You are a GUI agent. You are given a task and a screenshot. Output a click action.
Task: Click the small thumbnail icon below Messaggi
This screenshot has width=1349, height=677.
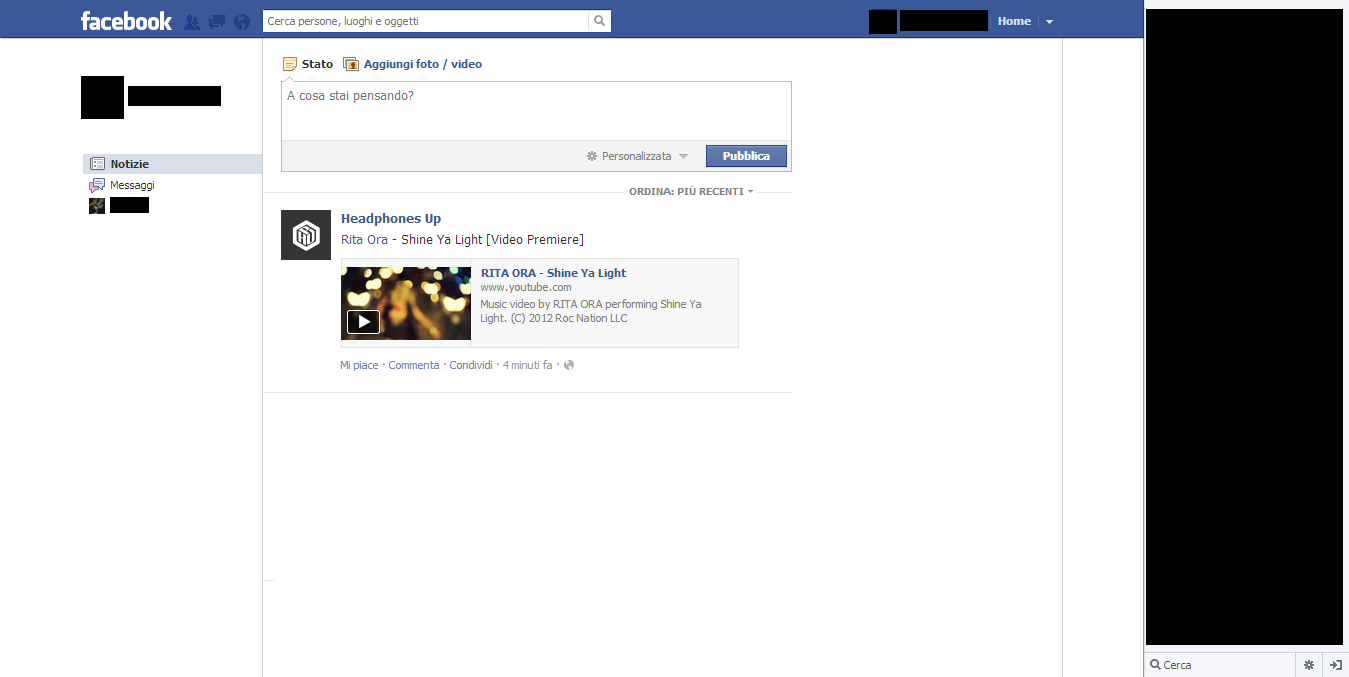tap(97, 206)
